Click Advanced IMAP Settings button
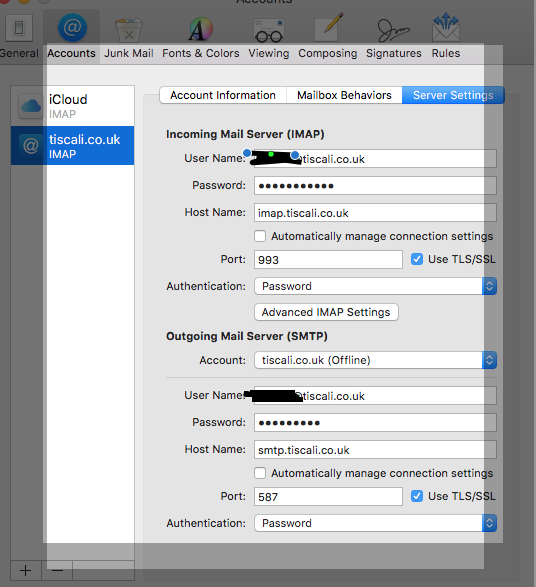This screenshot has width=536, height=587. click(x=326, y=312)
